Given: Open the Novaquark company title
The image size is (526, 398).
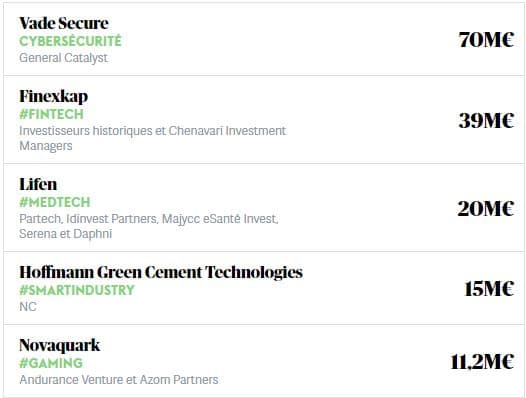Looking at the screenshot, I should click(60, 345).
